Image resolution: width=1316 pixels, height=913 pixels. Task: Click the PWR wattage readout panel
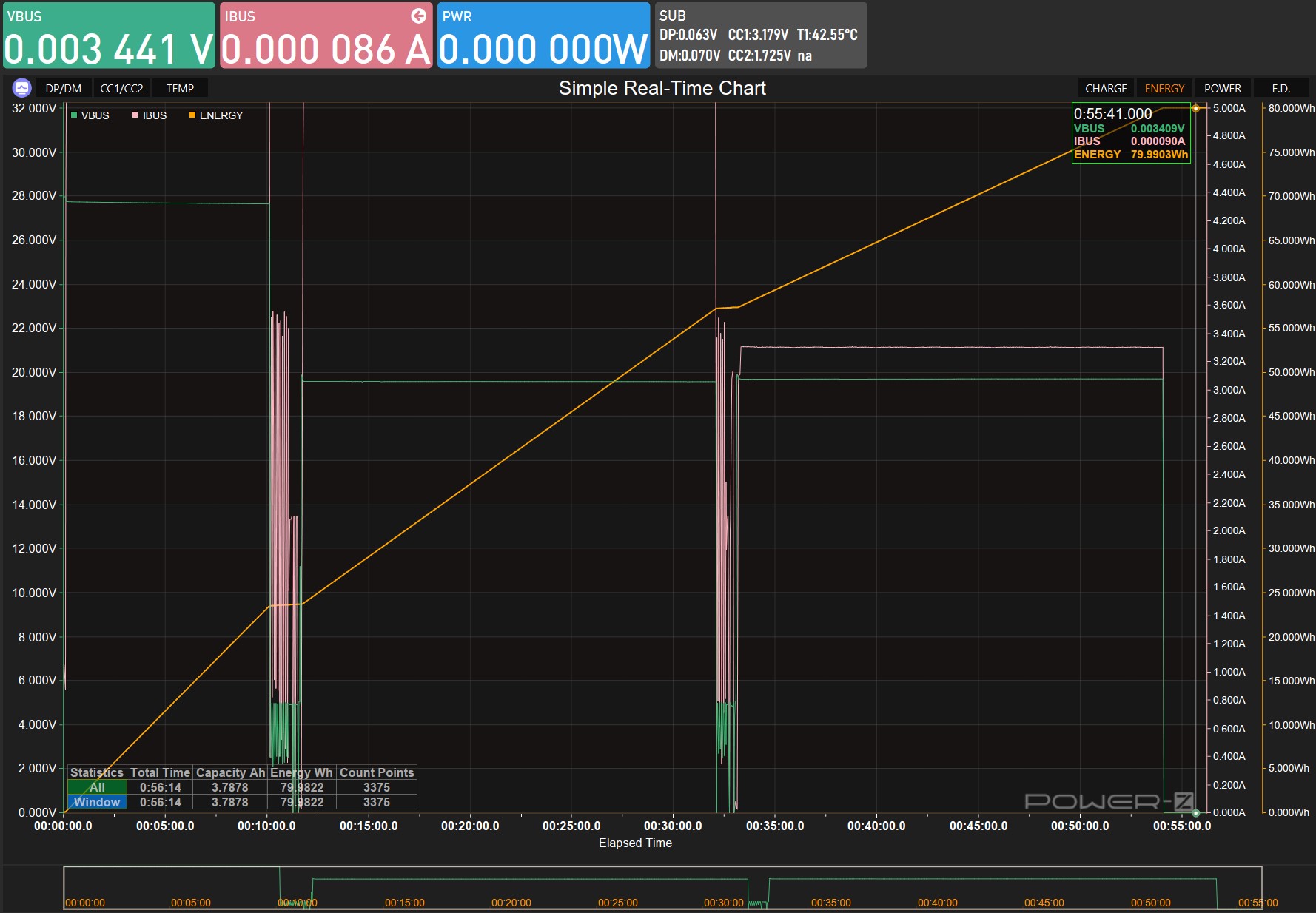(543, 36)
